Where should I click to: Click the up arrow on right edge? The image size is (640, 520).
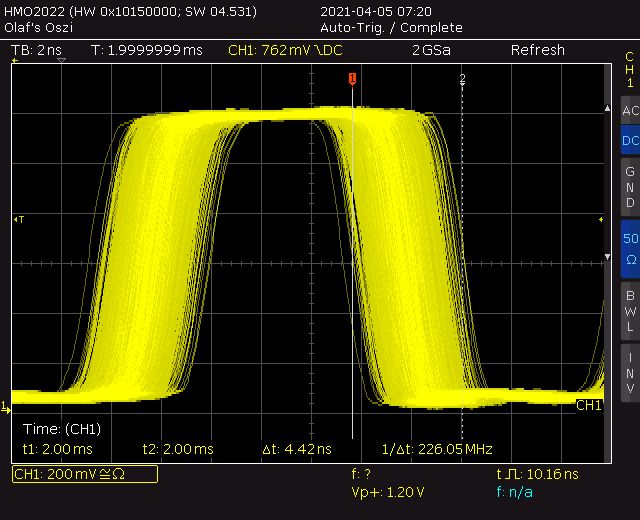(x=607, y=108)
